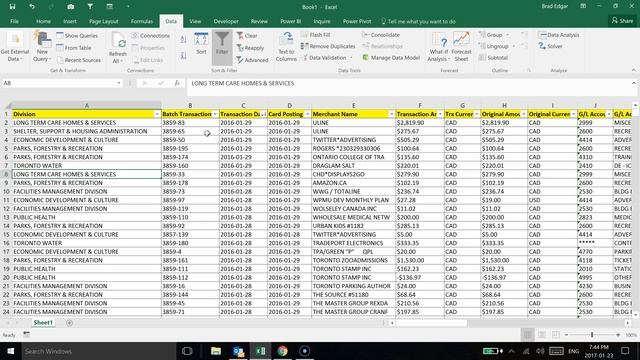Image resolution: width=640 pixels, height=360 pixels.
Task: Click the camera icon in quick access toolbar
Action: click(71, 7)
